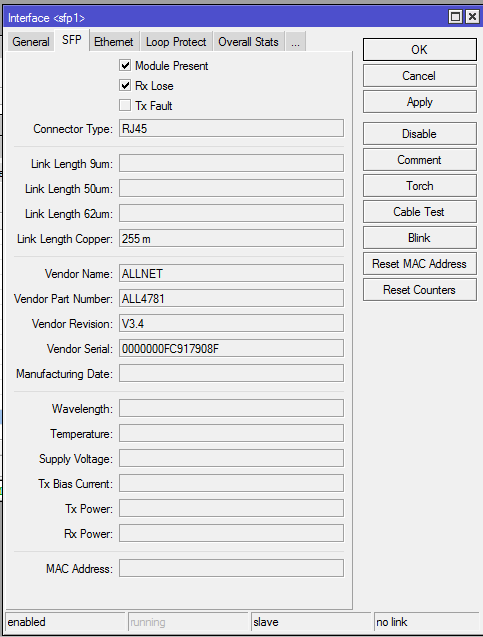The image size is (483, 637).
Task: Reveal more tabs via the ellipsis tab
Action: click(295, 42)
